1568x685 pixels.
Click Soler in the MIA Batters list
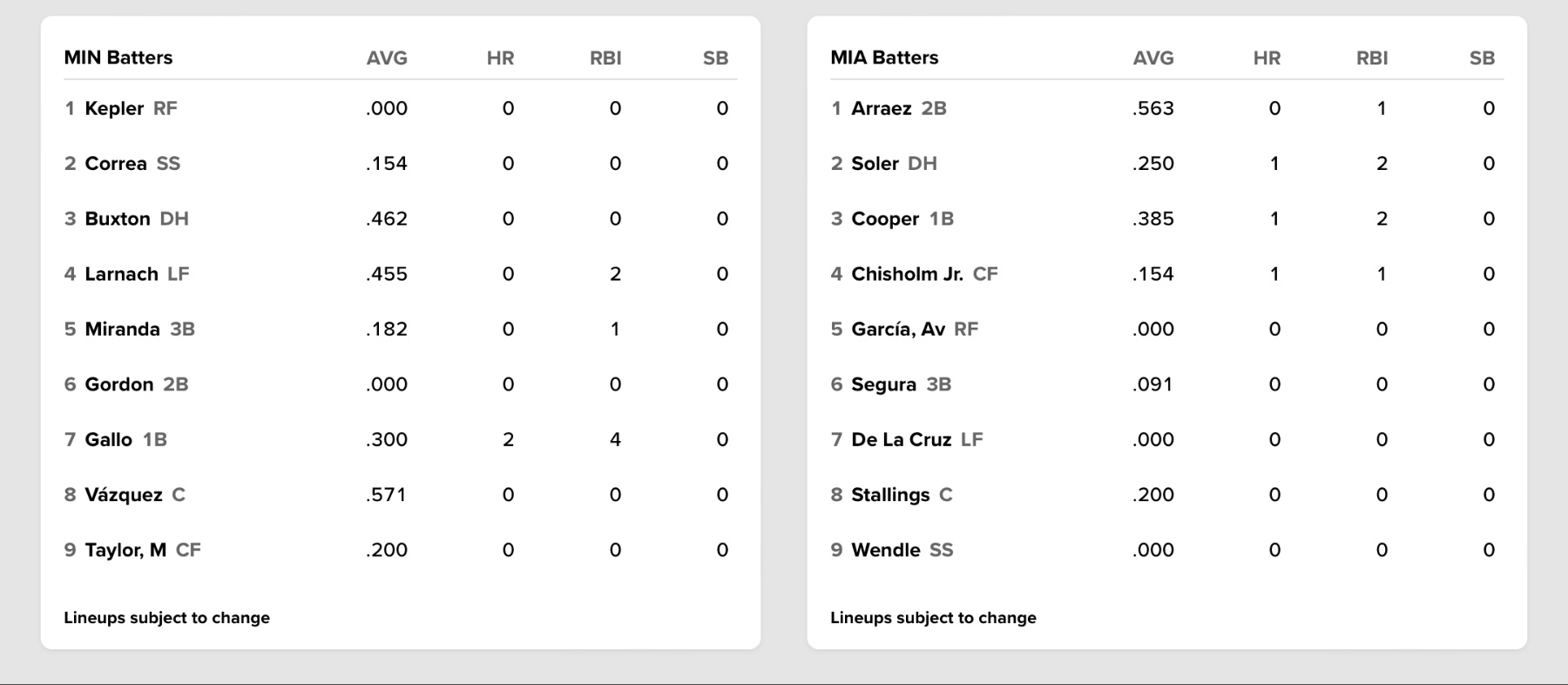coord(875,164)
